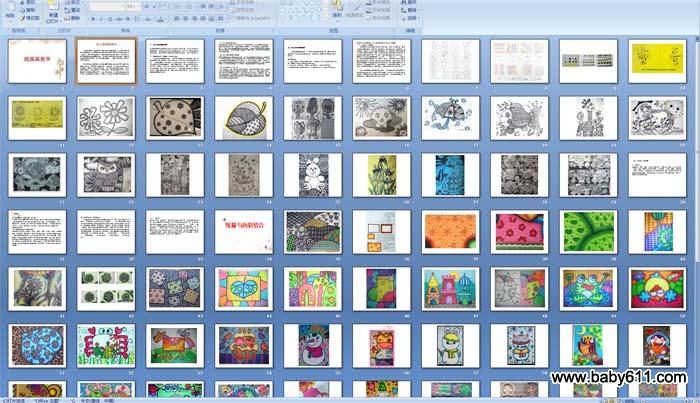The image size is (700, 403).
Task: Open the Select dropdown in the editing group
Action: pyautogui.click(x=411, y=18)
